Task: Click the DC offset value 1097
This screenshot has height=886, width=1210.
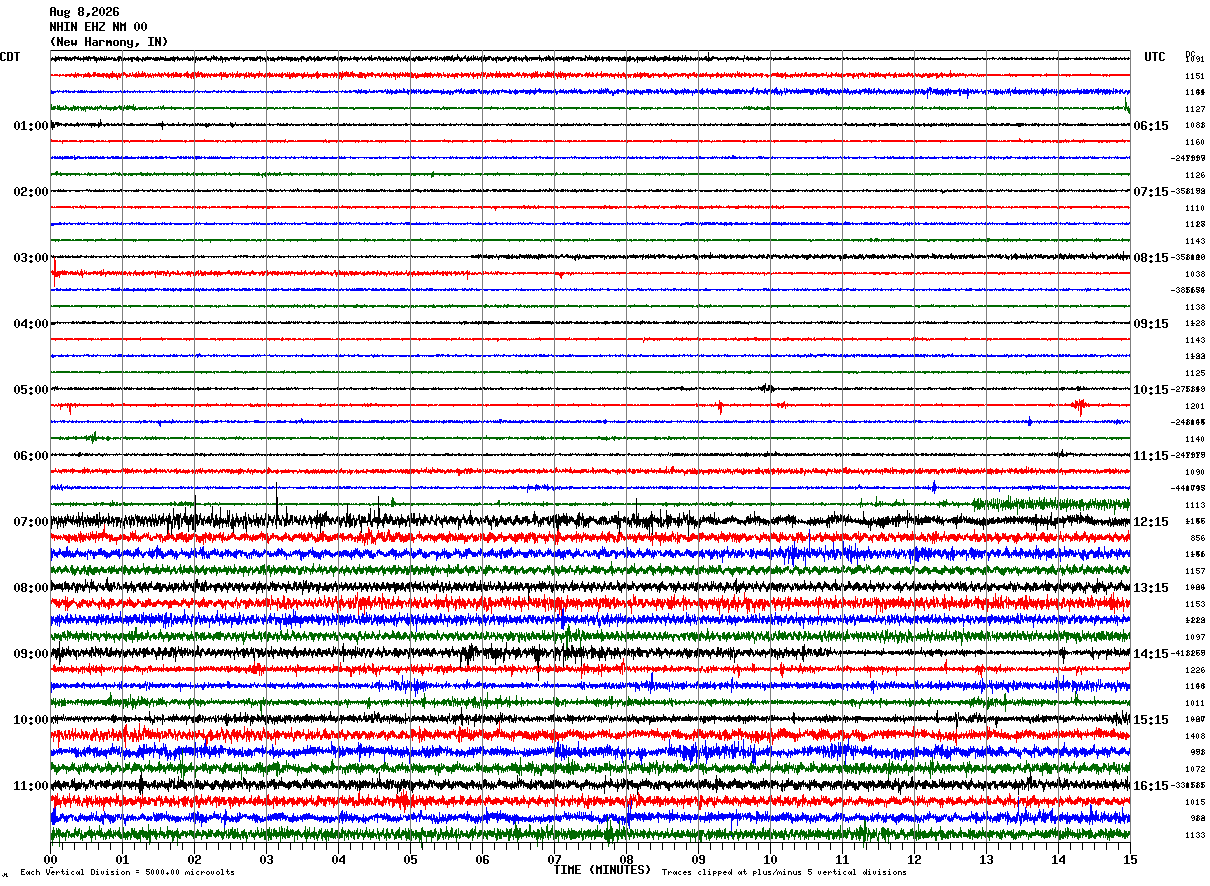Action: tap(1194, 637)
